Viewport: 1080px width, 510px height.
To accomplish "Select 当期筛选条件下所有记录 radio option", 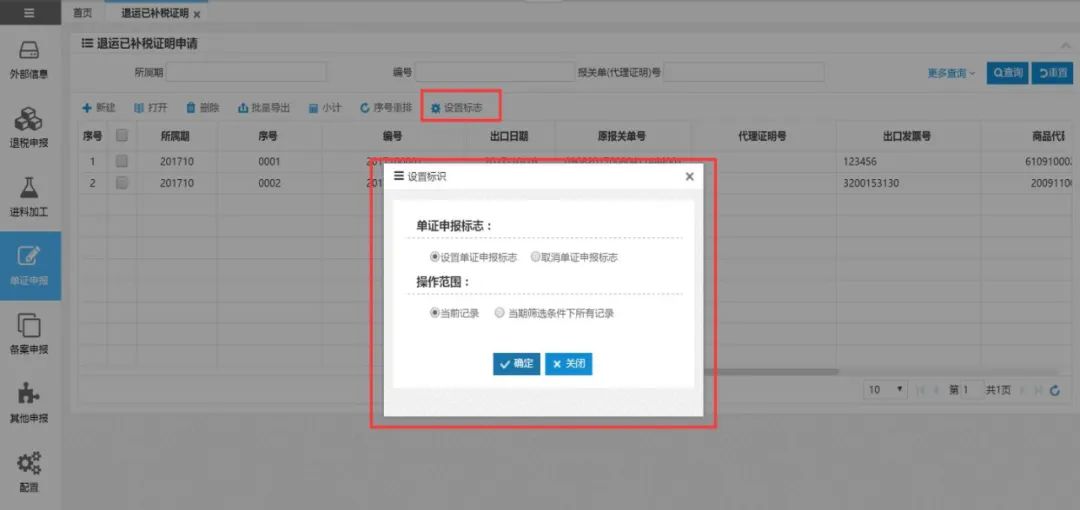I will coord(500,313).
